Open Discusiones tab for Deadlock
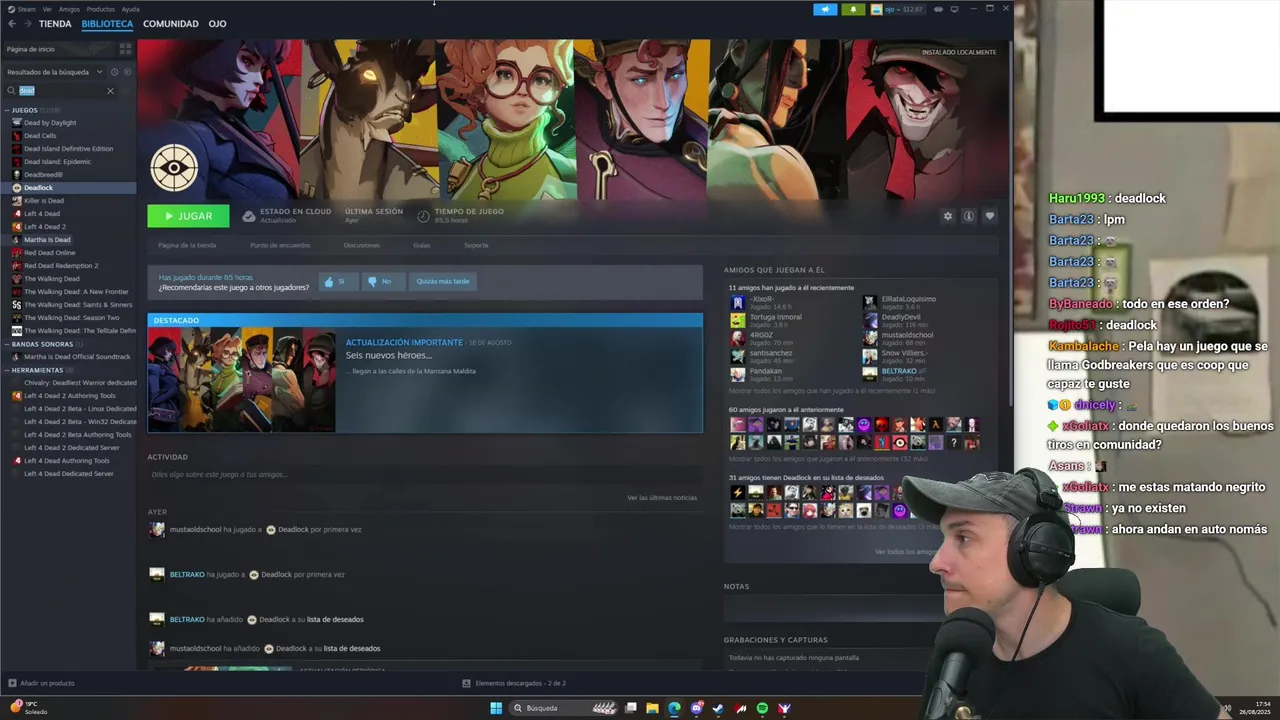 point(361,245)
